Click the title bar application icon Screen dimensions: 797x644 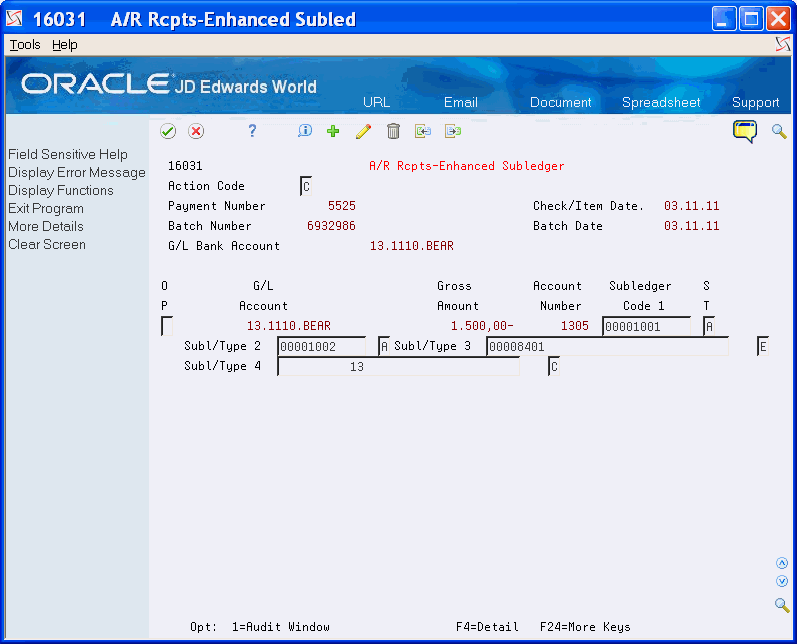(14, 18)
